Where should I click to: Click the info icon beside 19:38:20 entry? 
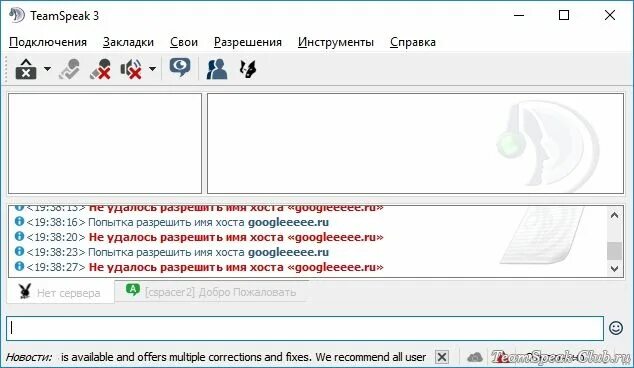[19, 236]
